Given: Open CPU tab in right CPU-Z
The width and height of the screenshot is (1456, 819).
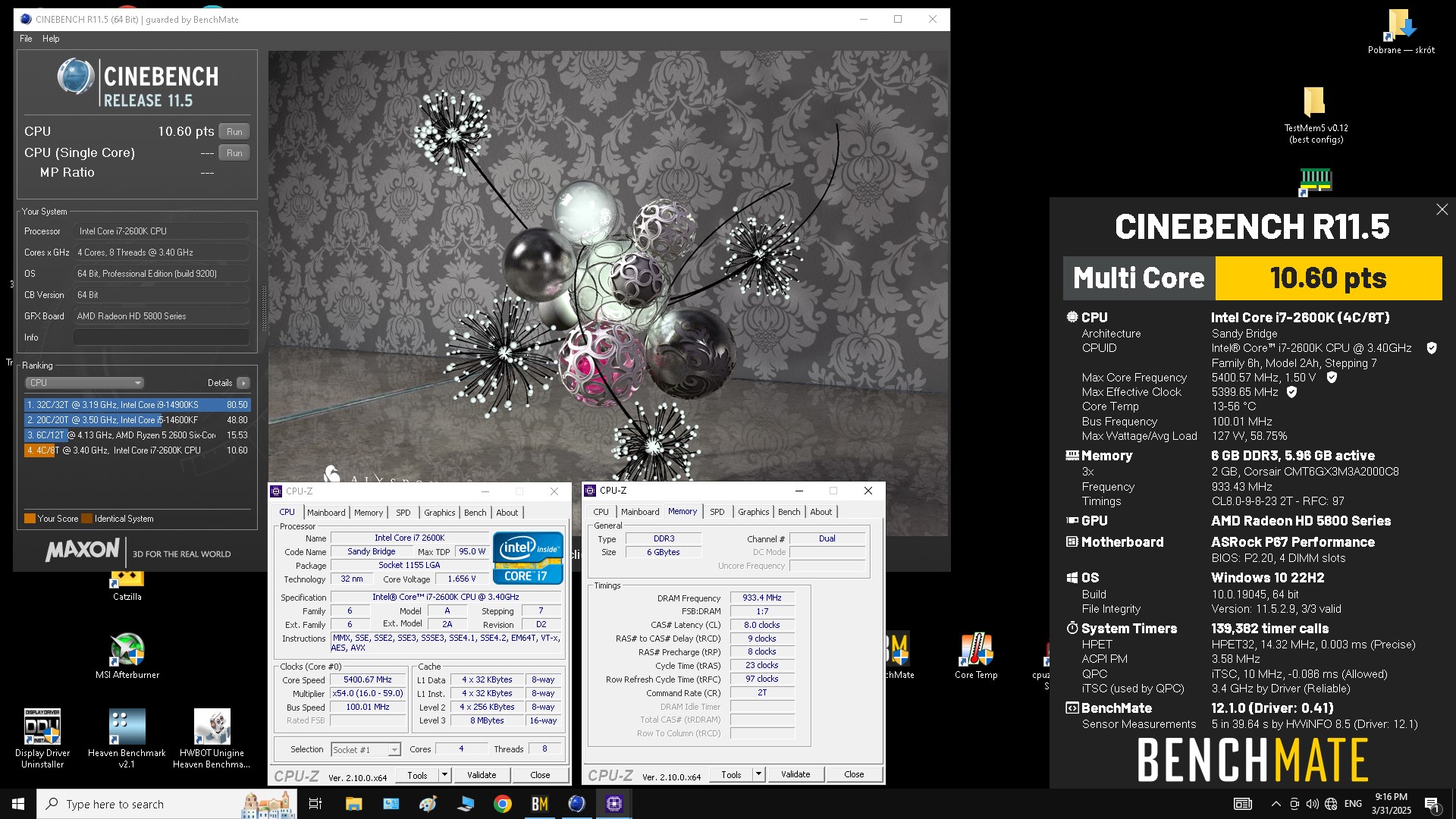Looking at the screenshot, I should tap(601, 512).
